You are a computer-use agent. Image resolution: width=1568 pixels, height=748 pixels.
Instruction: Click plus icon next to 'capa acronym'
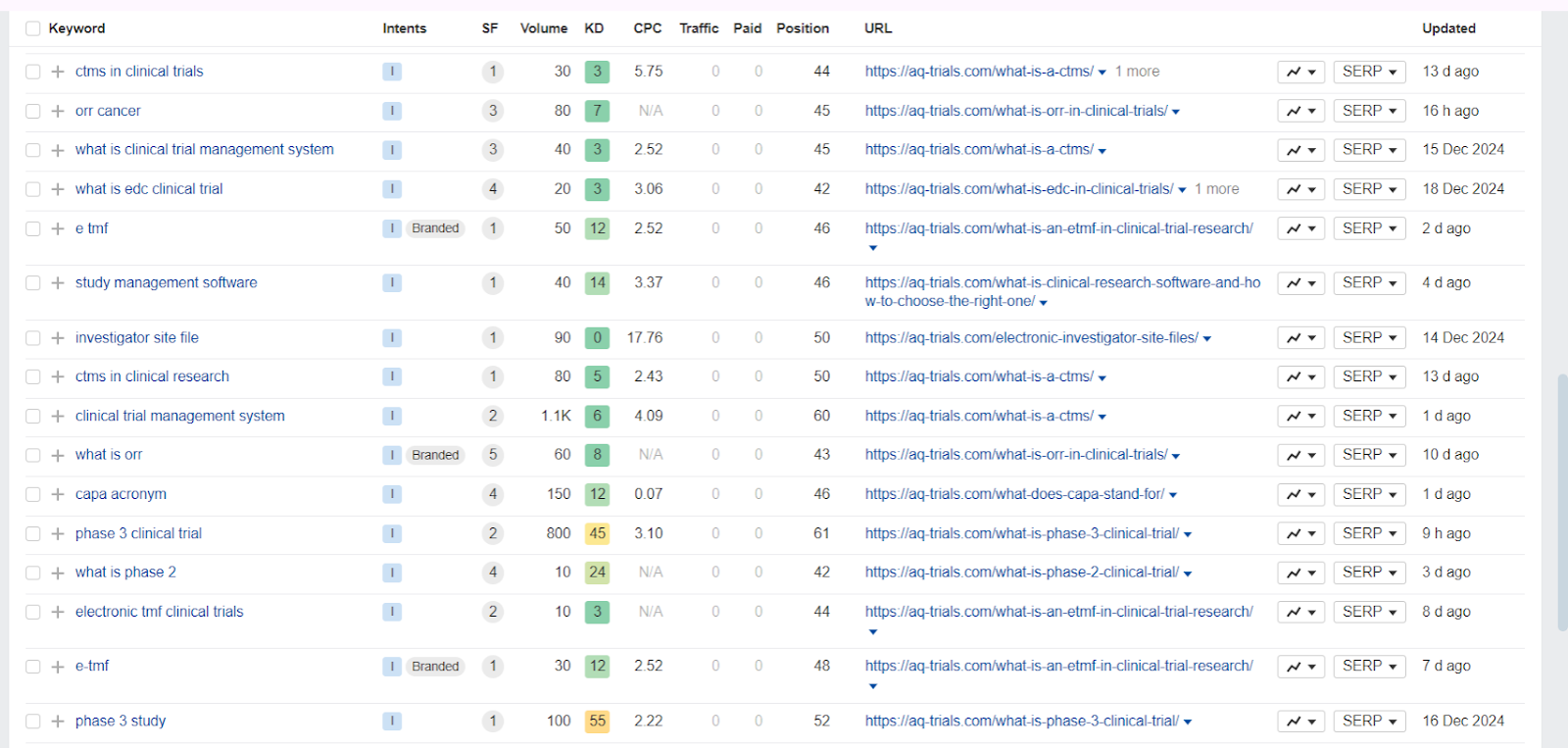tap(58, 495)
